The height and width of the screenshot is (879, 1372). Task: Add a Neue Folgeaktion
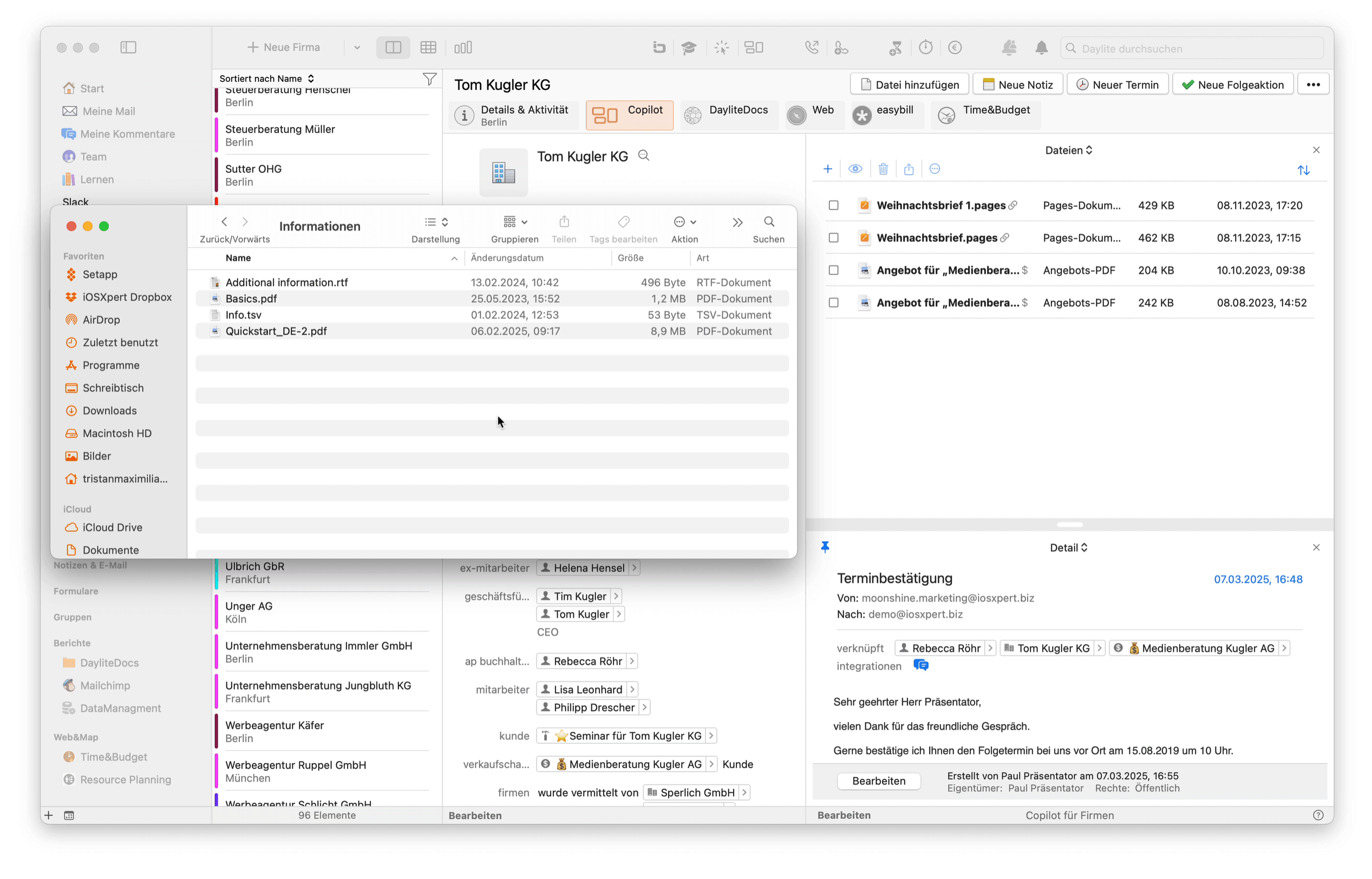click(x=1232, y=84)
